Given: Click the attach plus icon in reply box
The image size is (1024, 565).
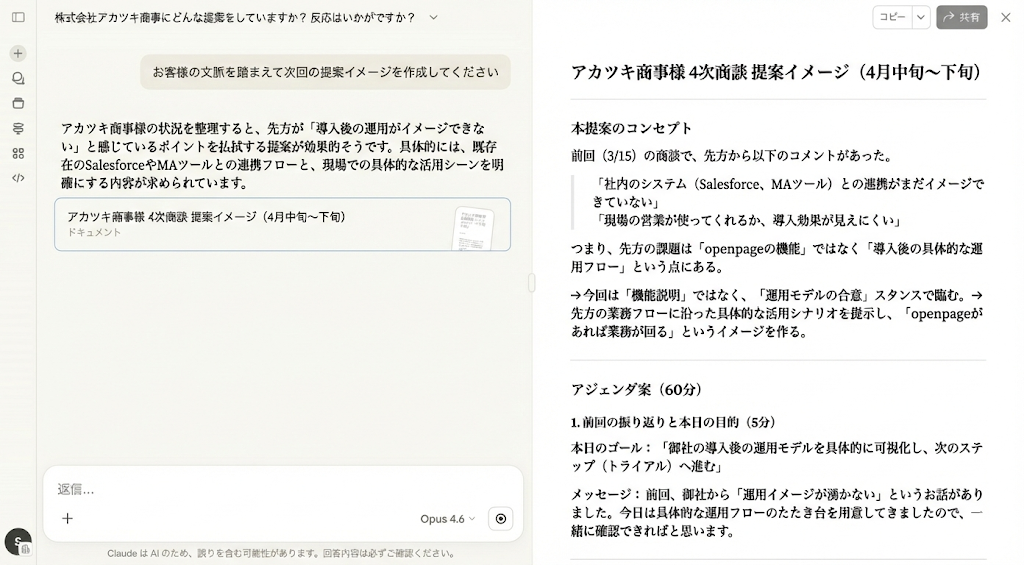Looking at the screenshot, I should (67, 519).
